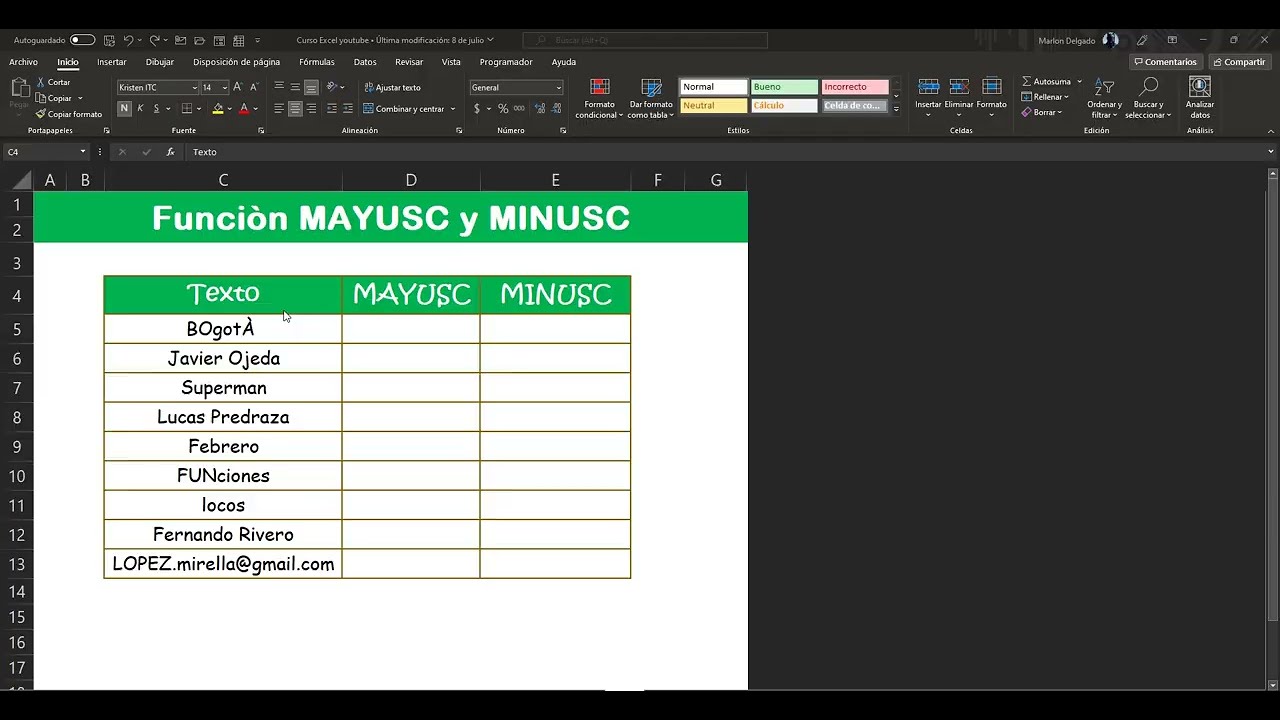Click the decrease indent icon

pos(331,108)
